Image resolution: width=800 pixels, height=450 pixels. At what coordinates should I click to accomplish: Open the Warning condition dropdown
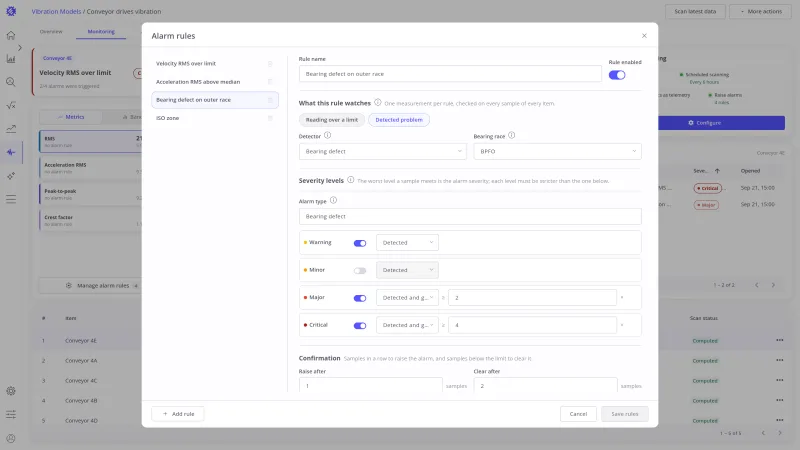point(407,243)
